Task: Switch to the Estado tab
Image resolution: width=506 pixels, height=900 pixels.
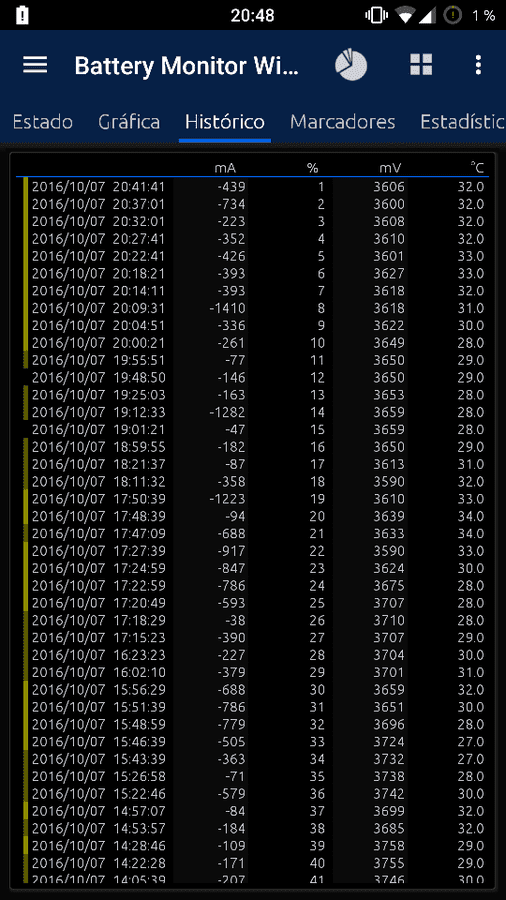Action: [42, 122]
